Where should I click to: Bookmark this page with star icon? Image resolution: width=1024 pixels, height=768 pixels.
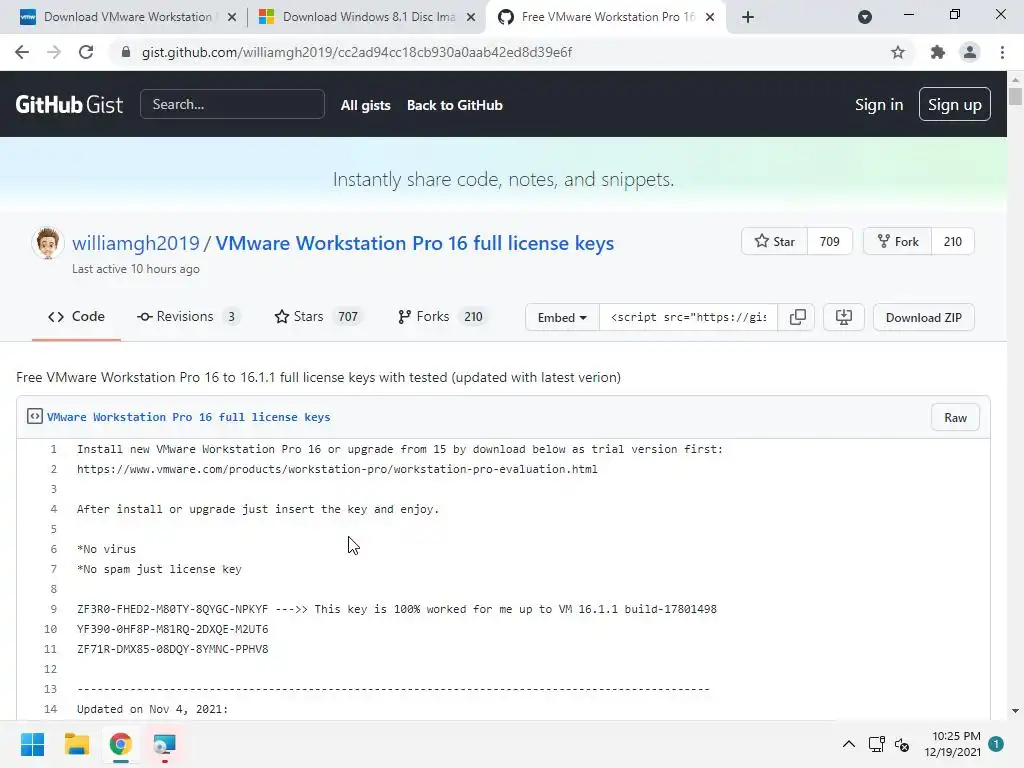[x=898, y=52]
